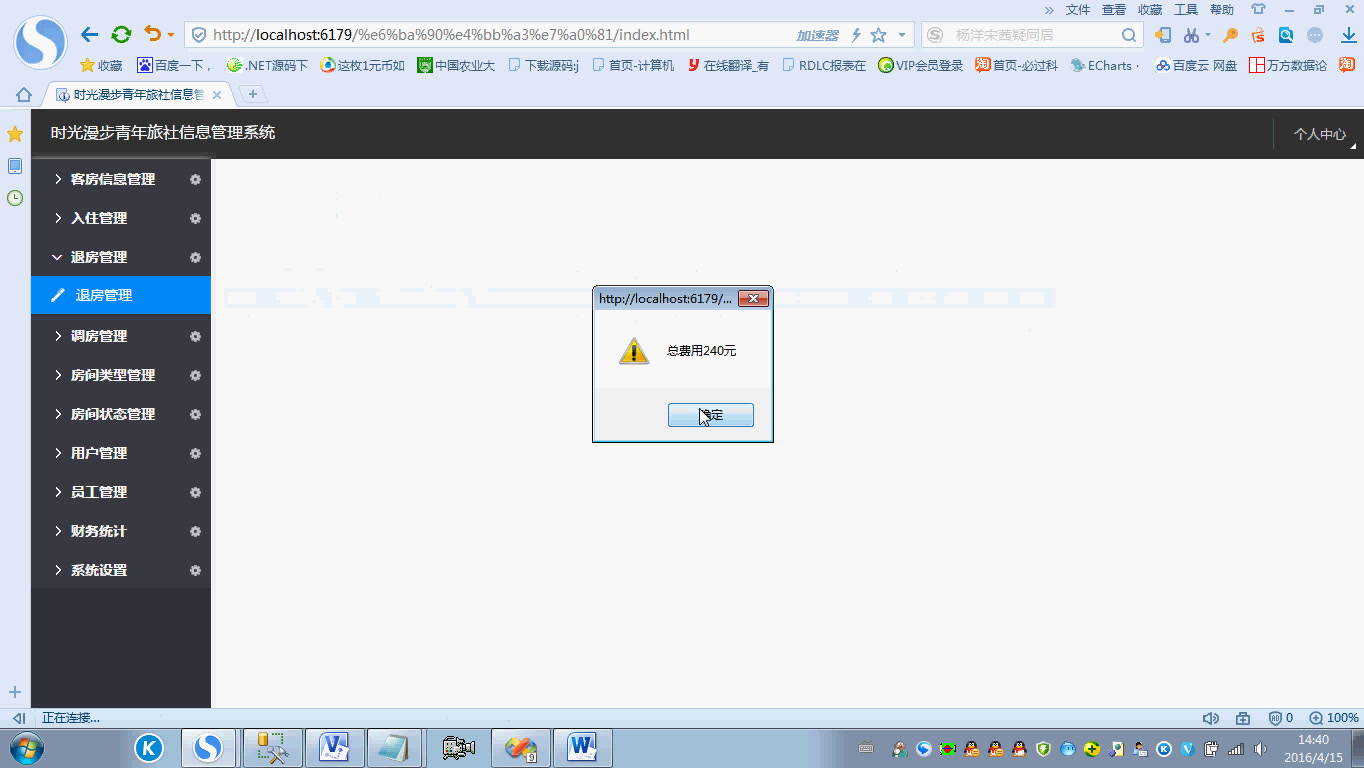Screen dimensions: 1364x768
Task: Open the 百度云 网盘 bookmark
Action: tap(1196, 65)
